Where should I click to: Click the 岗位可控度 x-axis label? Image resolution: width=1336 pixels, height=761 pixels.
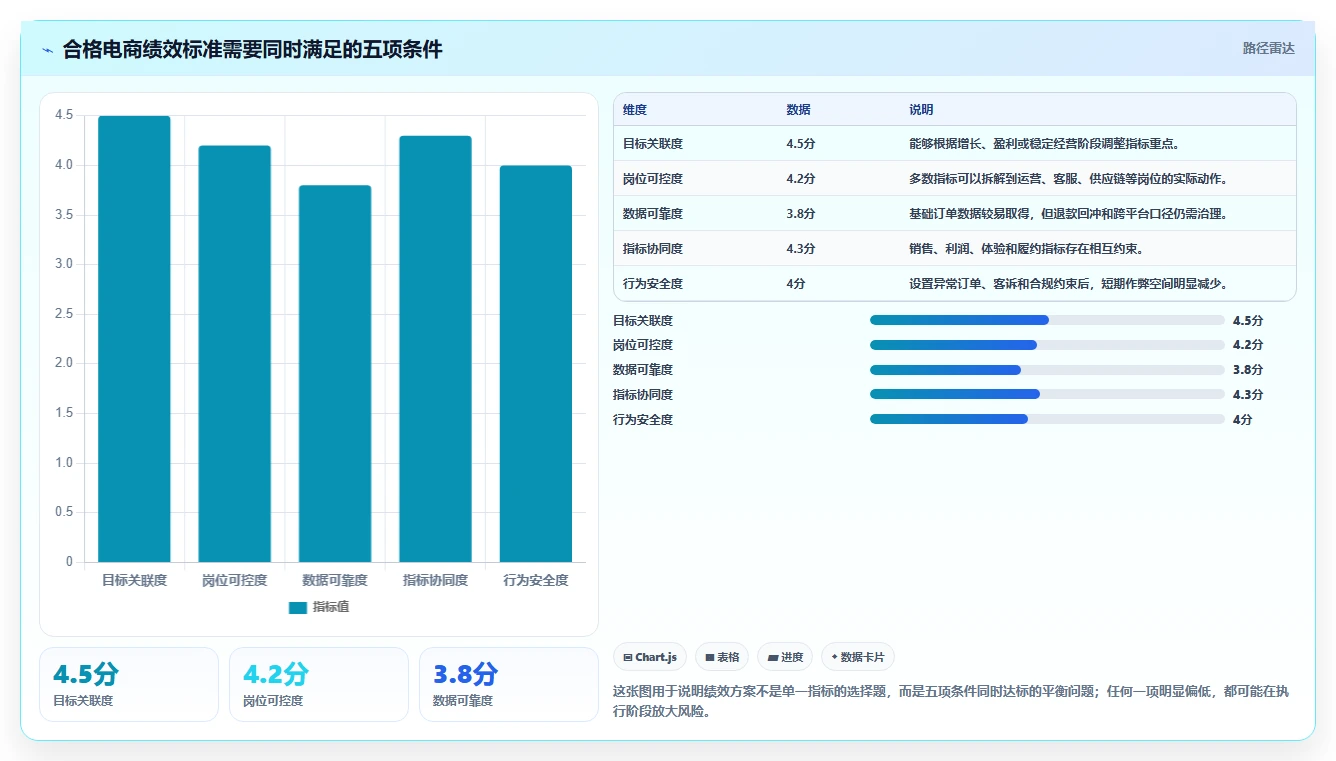point(235,580)
